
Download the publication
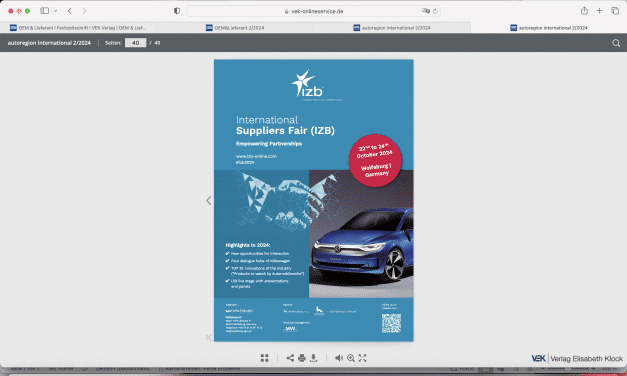314,358
